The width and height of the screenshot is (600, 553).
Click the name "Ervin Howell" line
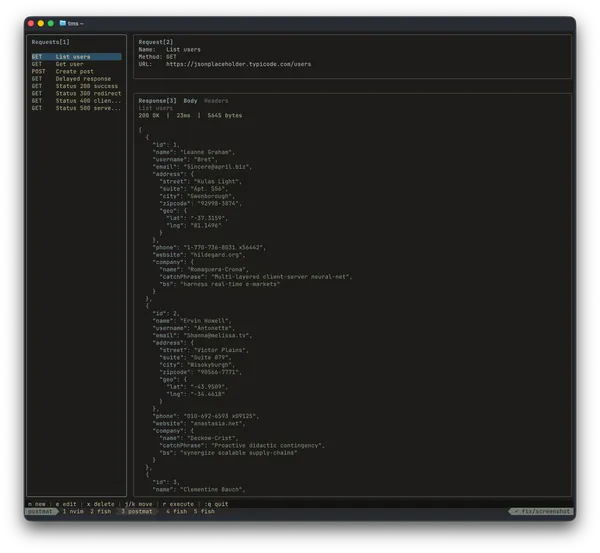click(192, 321)
